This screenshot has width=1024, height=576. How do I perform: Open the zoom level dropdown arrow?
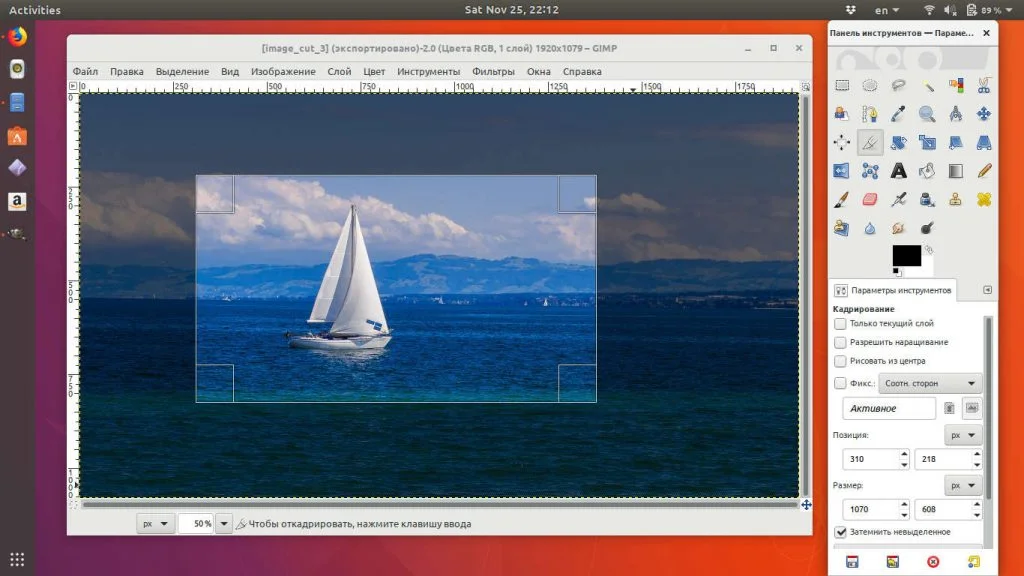click(224, 524)
